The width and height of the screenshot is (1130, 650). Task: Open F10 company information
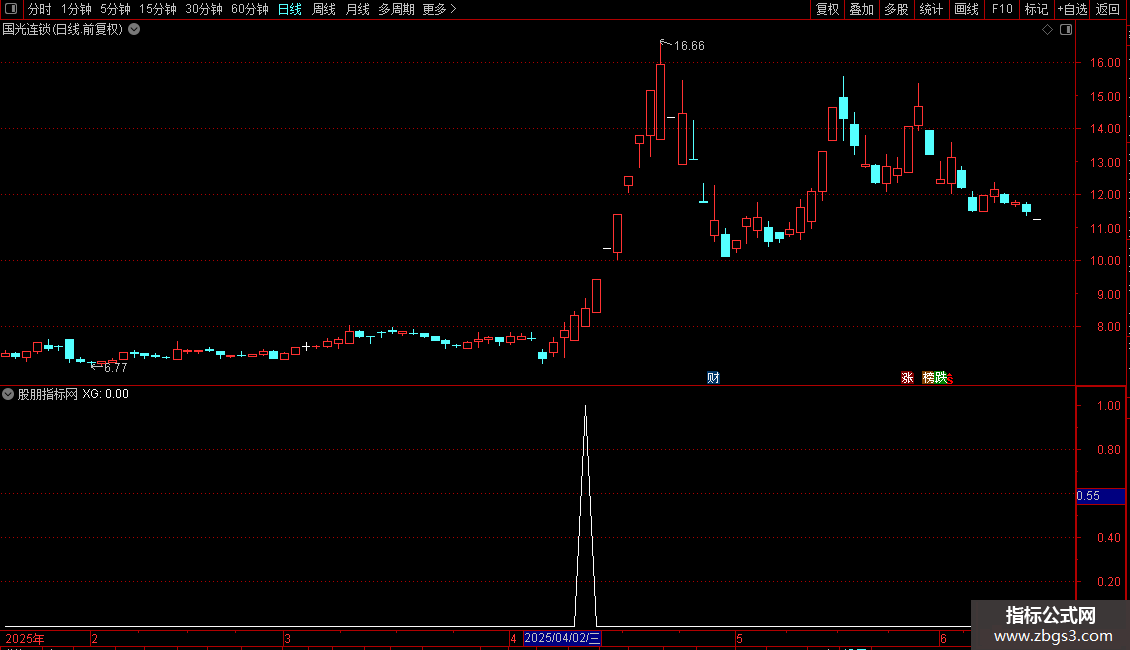pos(1002,9)
